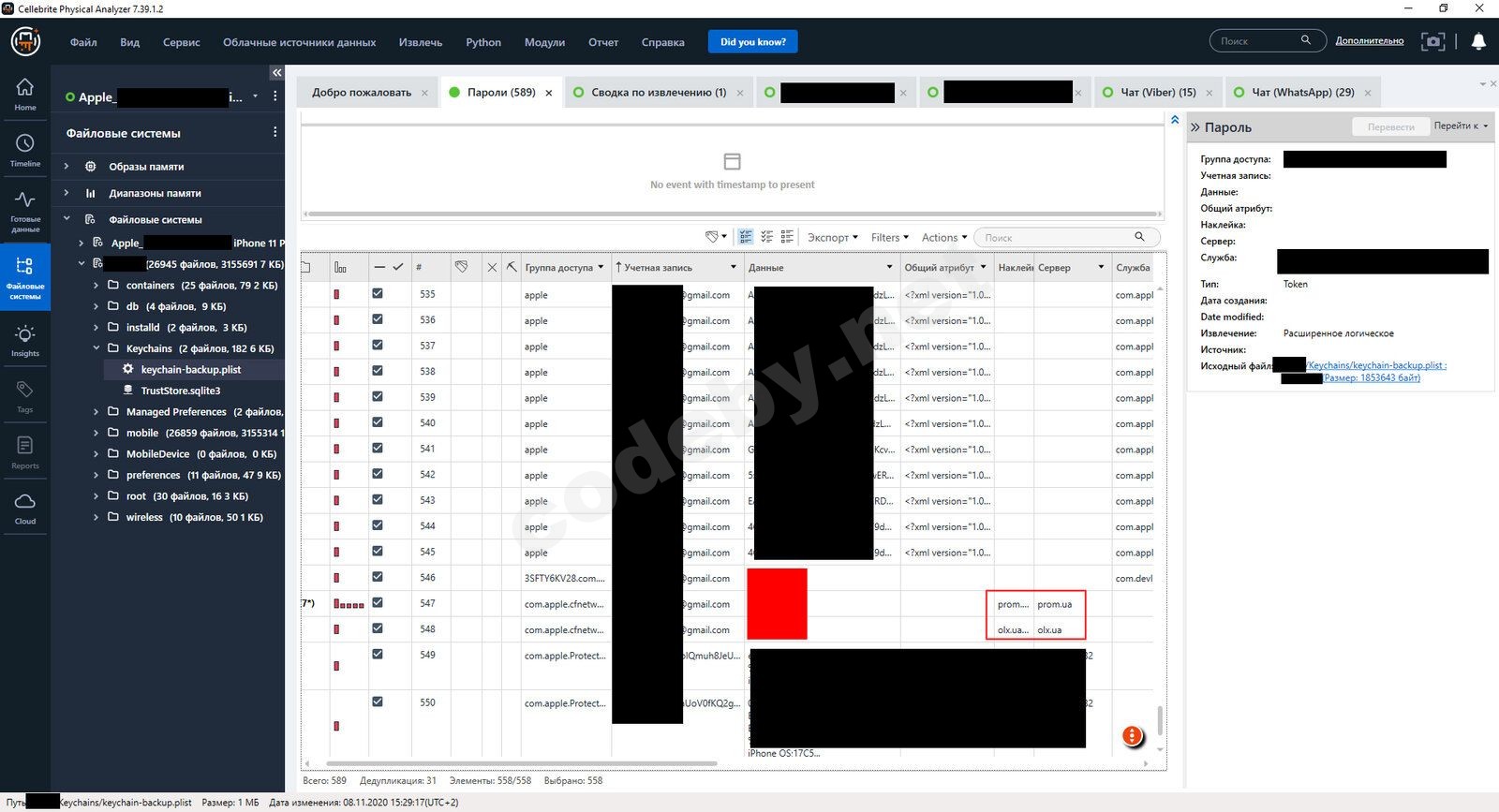
Task: Switch to the Чат (WhatsApp) (29) tab
Action: tap(1302, 93)
